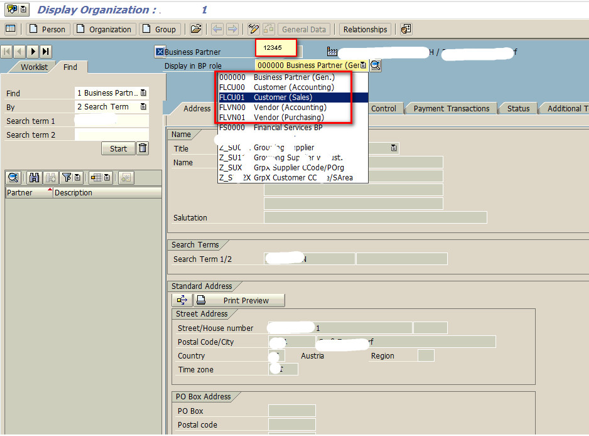Click the address arrows icon near Print Preview
The width and height of the screenshot is (589, 436).
[182, 300]
